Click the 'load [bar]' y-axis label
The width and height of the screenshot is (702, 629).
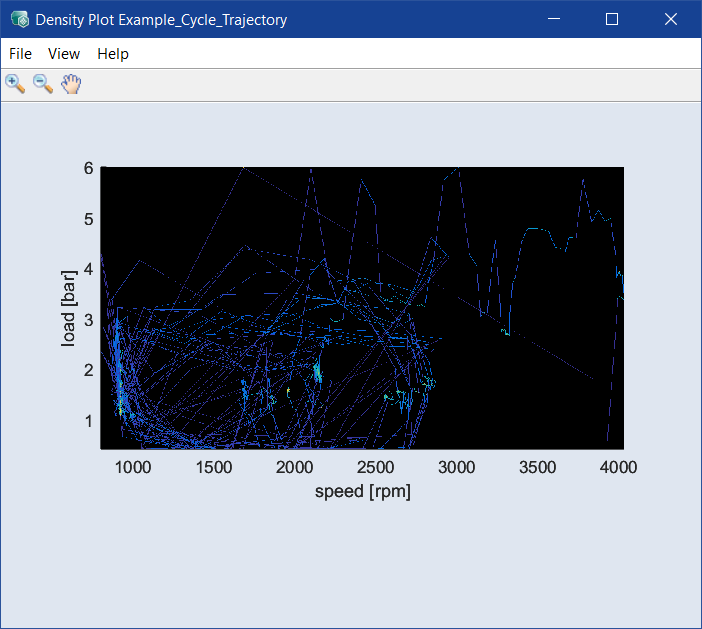click(x=69, y=308)
